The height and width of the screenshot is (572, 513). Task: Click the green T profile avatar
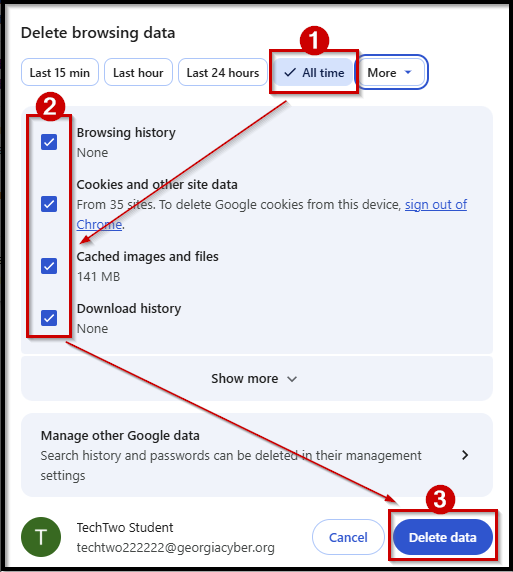point(41,537)
